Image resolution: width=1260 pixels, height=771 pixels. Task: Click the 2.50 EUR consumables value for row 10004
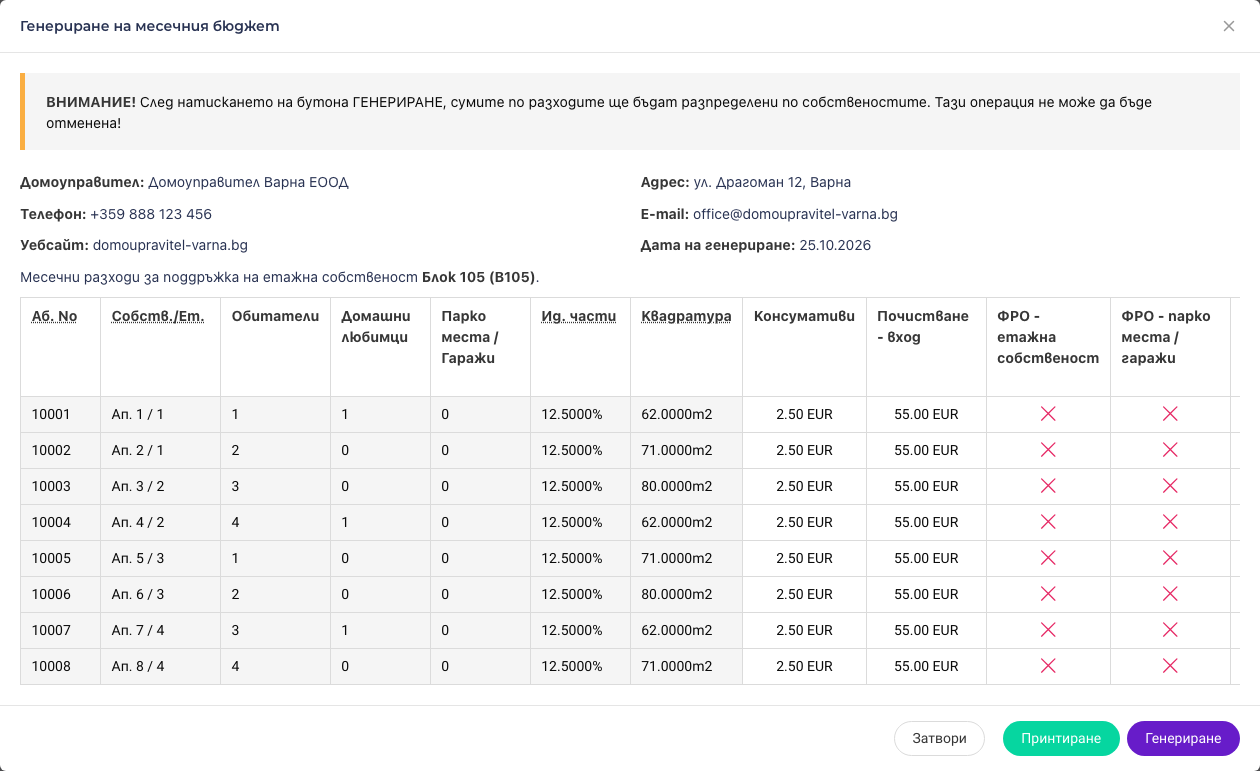(804, 522)
